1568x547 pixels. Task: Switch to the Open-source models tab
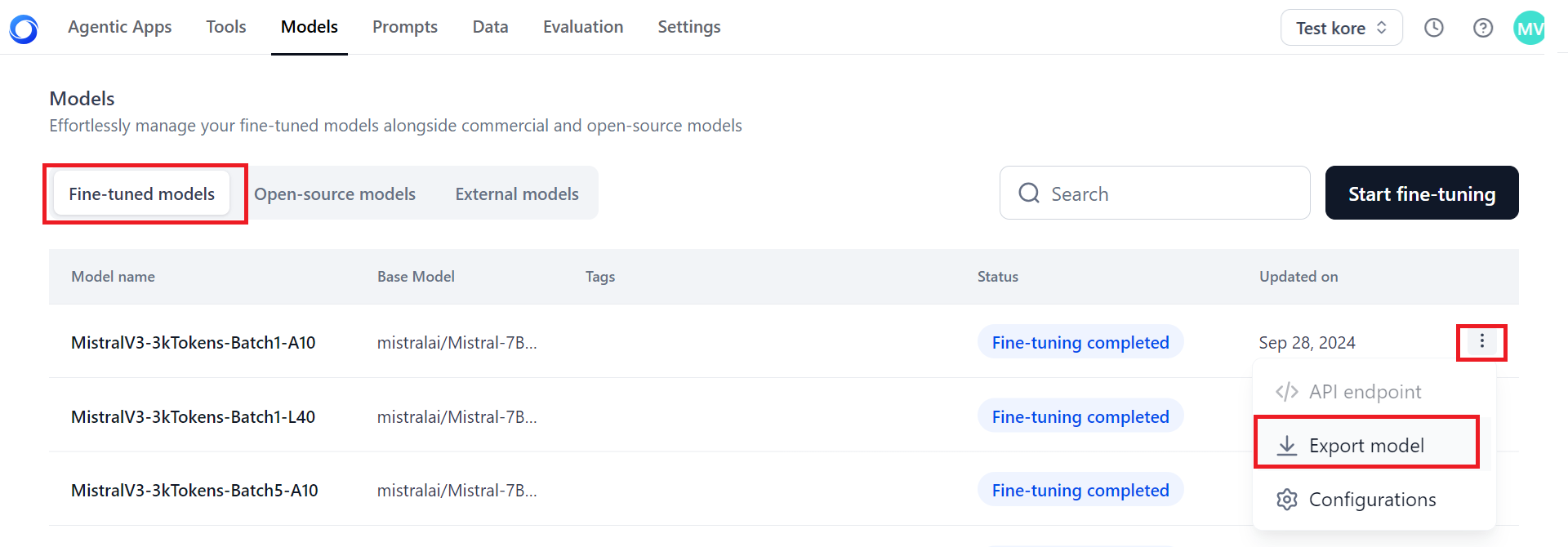(x=335, y=193)
